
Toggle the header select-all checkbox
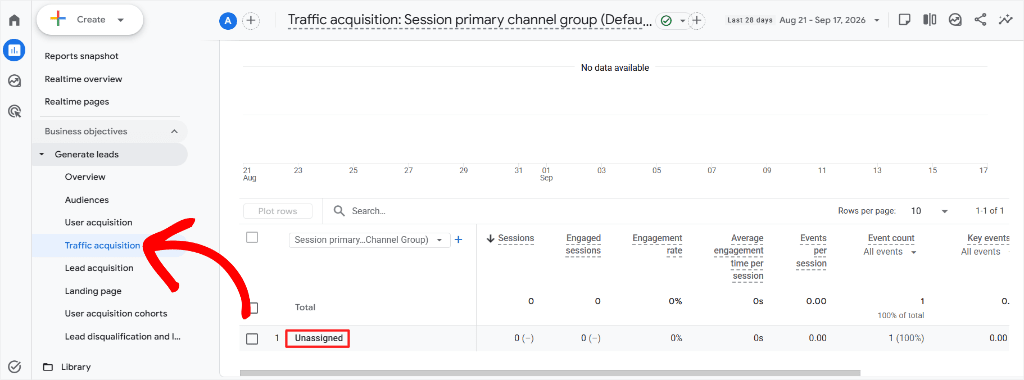coord(252,238)
